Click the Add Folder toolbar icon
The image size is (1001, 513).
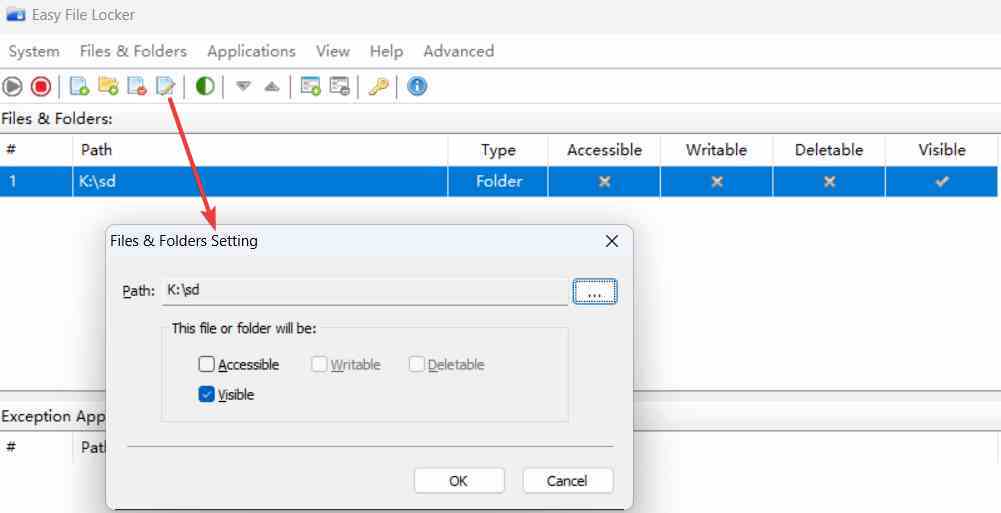pyautogui.click(x=109, y=86)
